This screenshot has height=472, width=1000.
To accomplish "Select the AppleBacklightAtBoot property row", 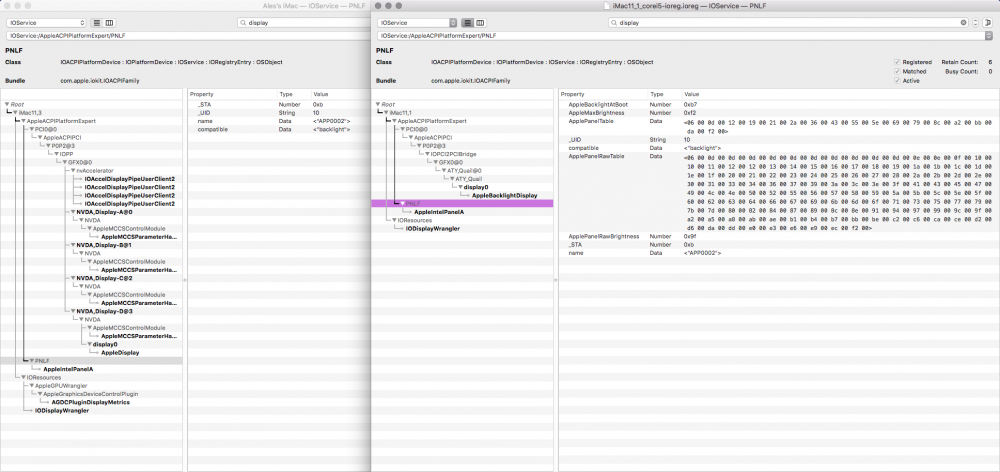I will (x=778, y=104).
